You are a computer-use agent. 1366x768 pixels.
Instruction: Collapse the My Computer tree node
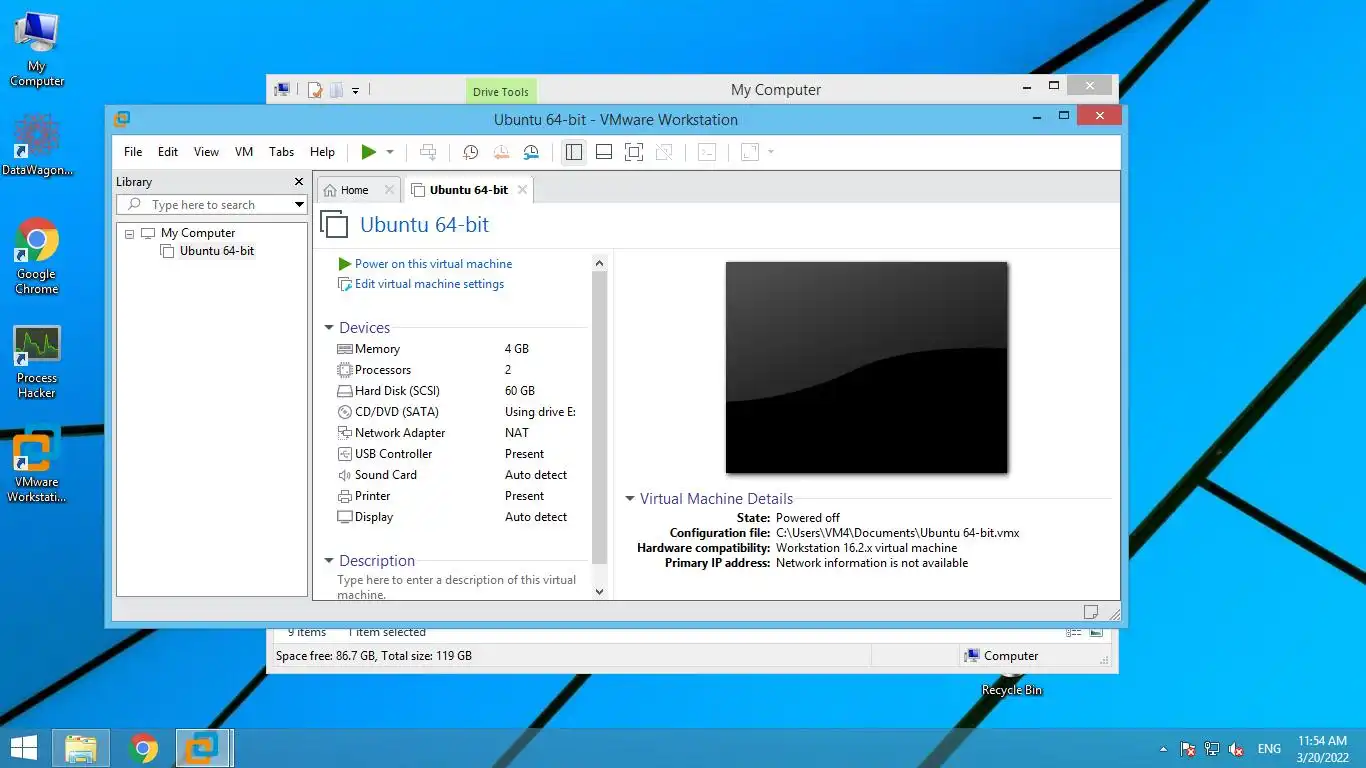click(129, 233)
